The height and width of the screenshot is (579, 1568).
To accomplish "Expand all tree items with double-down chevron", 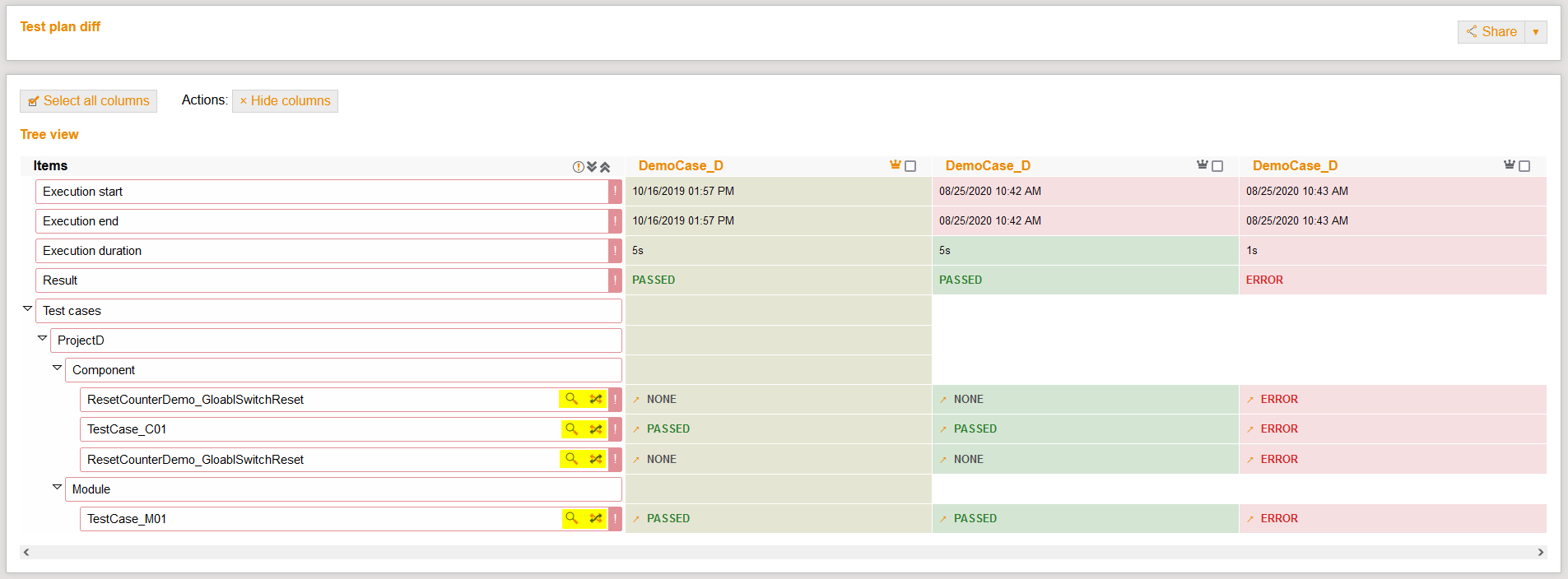I will pos(592,167).
